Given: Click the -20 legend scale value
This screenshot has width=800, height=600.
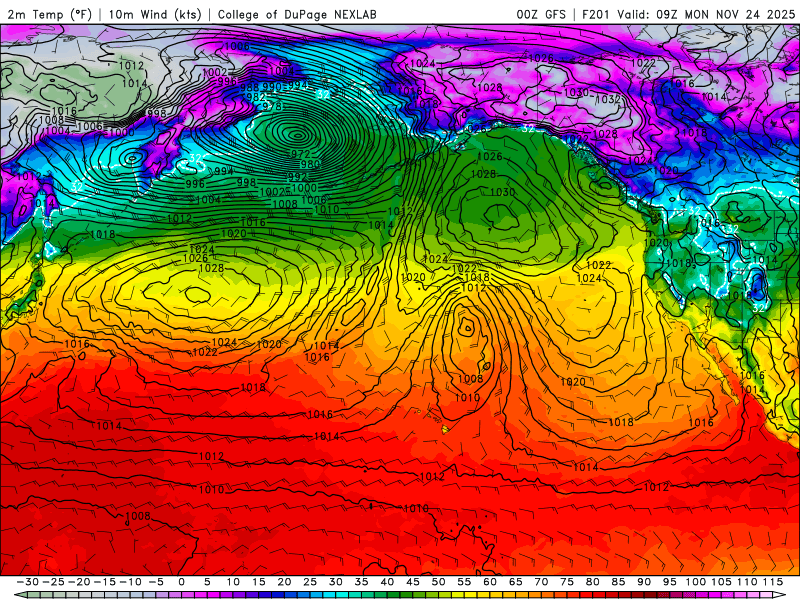Looking at the screenshot, I should (79, 582).
